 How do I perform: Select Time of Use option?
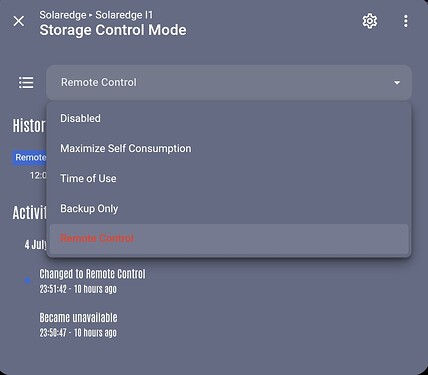click(x=229, y=178)
